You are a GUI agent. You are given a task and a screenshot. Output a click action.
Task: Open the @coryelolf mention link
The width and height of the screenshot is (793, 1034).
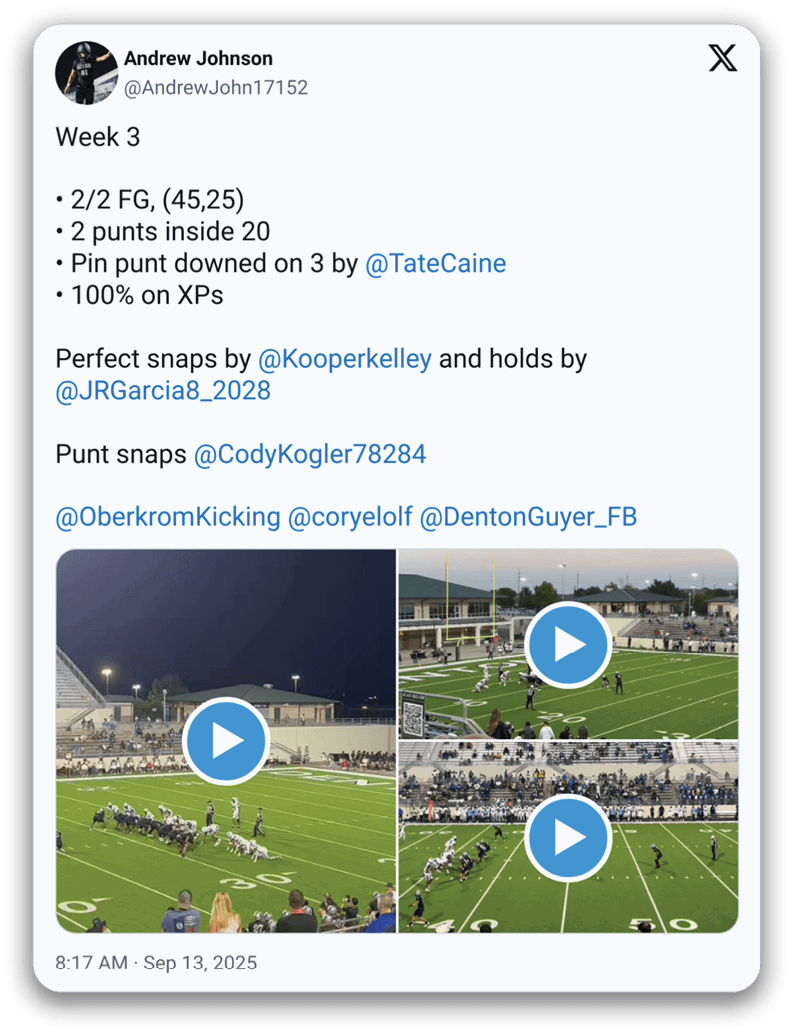350,517
